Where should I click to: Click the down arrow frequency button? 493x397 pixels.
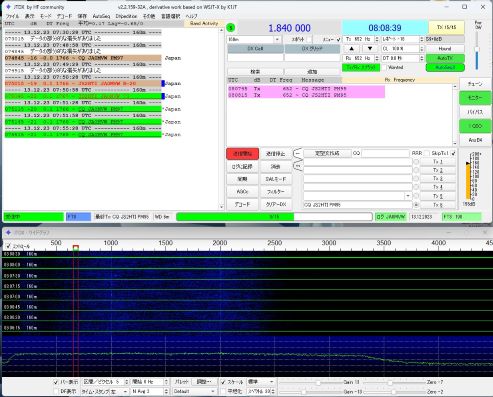(370, 48)
